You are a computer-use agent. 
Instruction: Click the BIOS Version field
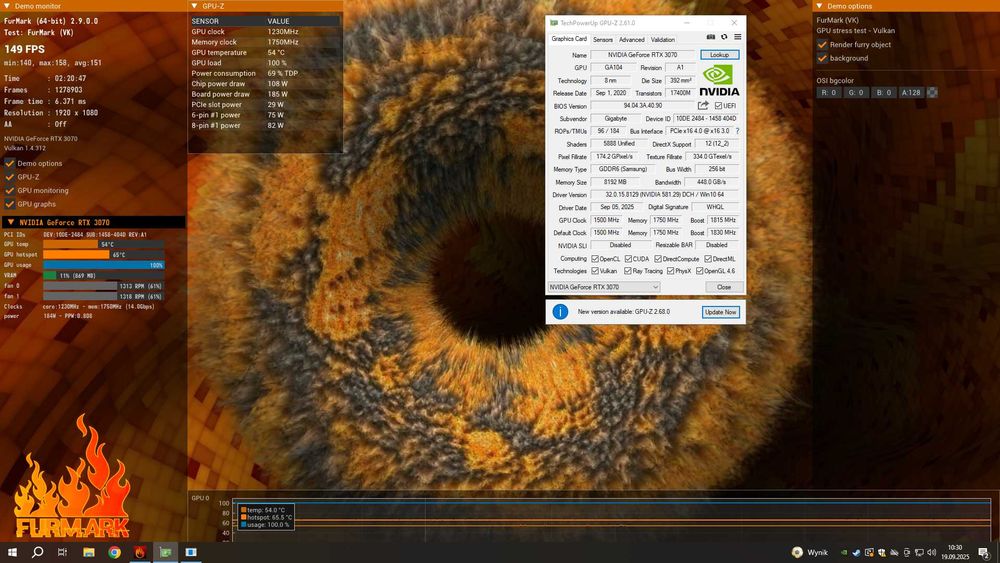click(642, 106)
